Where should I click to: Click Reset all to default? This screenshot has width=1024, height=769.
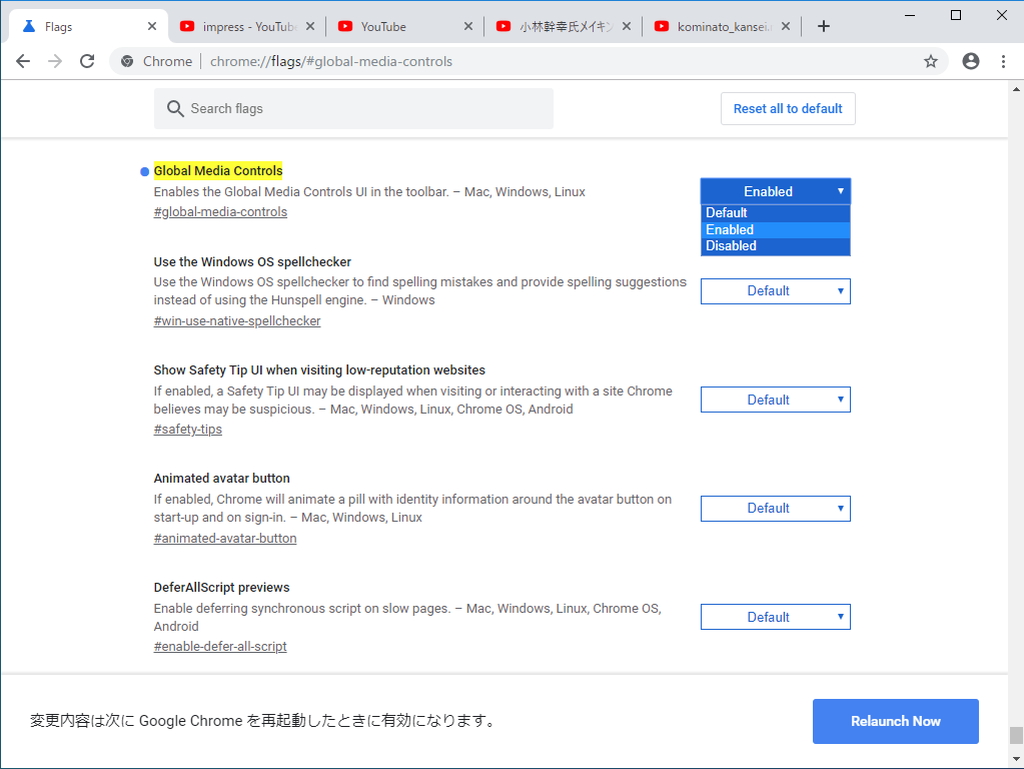(787, 108)
